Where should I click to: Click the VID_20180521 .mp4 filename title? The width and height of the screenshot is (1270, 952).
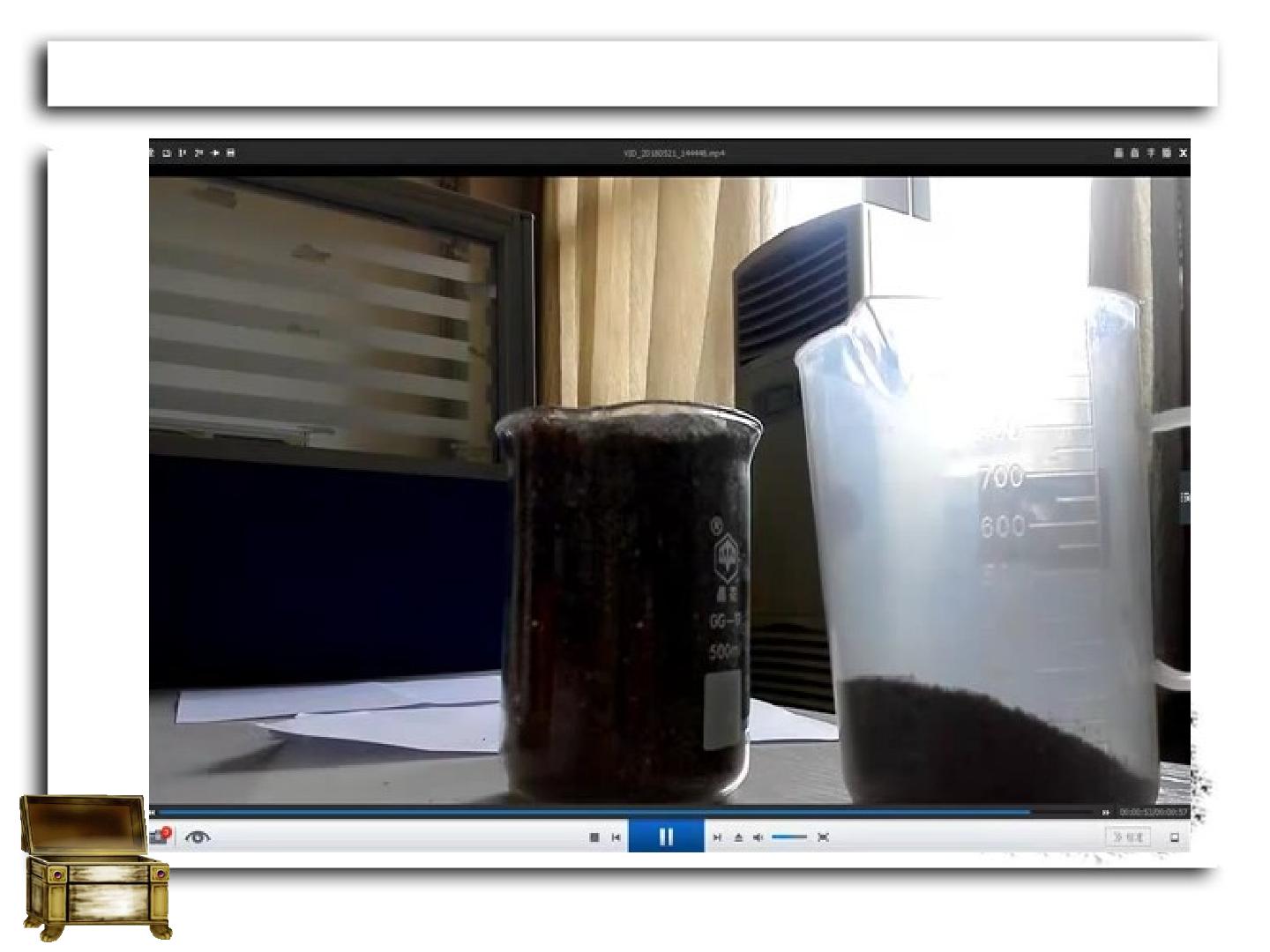[x=674, y=153]
